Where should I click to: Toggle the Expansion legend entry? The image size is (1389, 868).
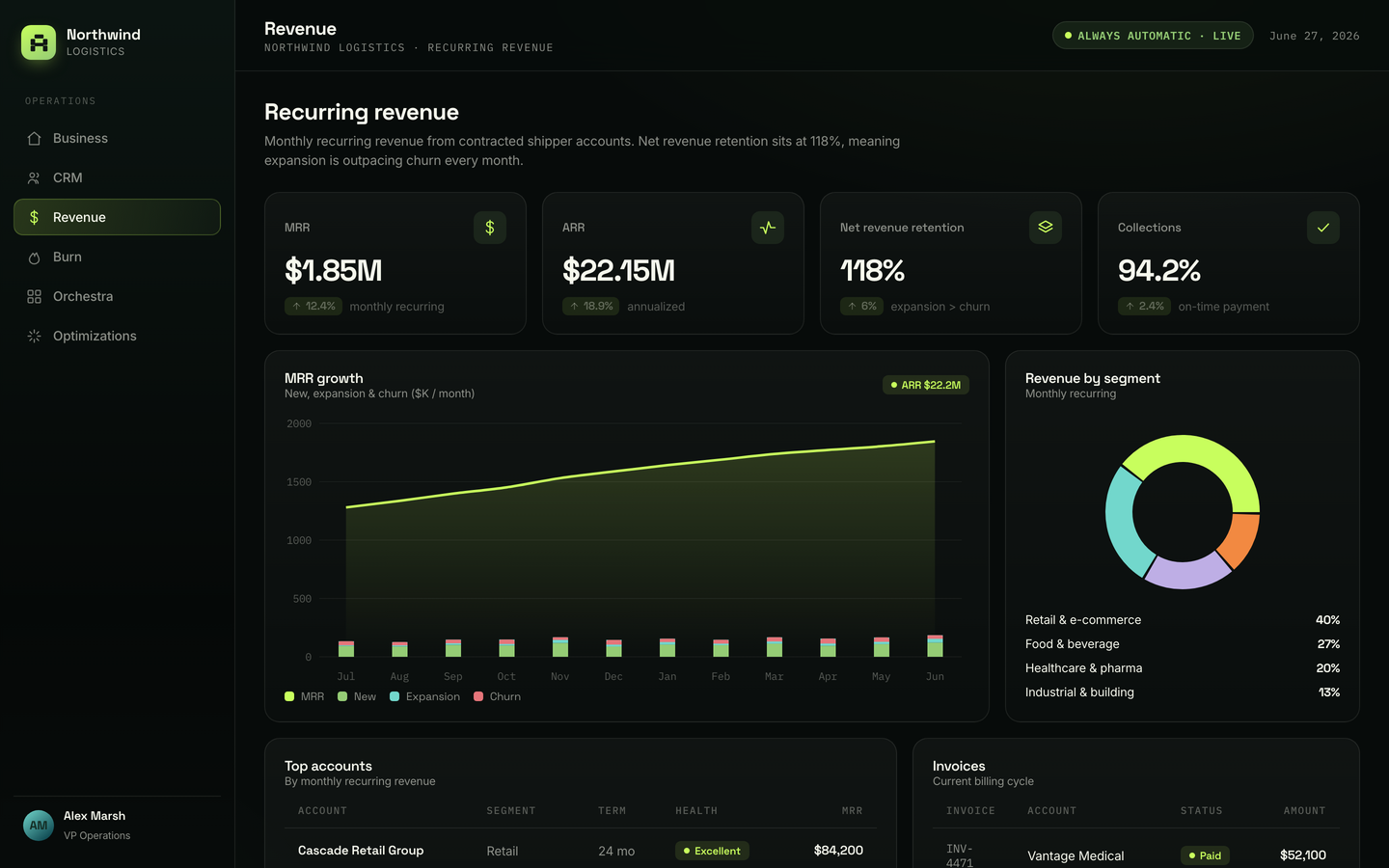[425, 696]
